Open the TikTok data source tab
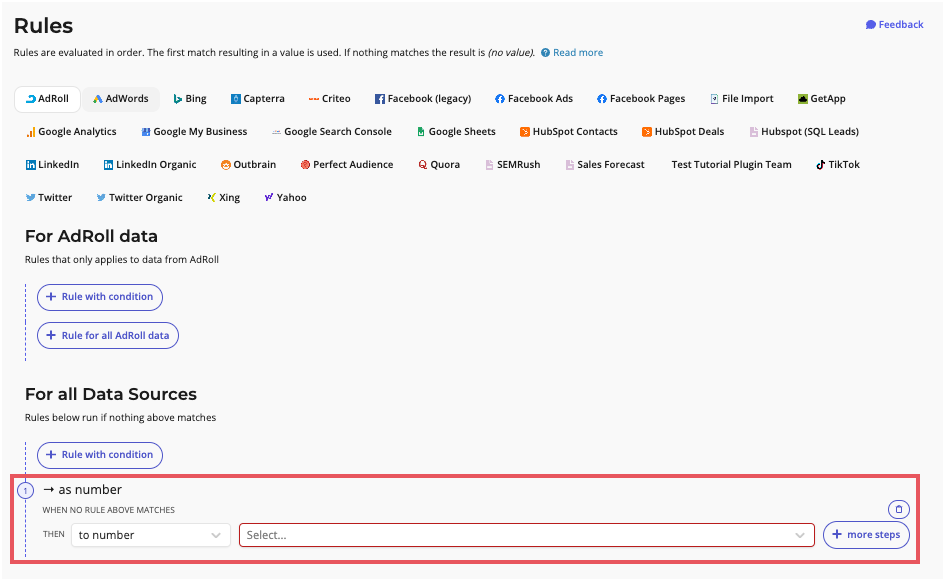945x580 pixels. (837, 165)
